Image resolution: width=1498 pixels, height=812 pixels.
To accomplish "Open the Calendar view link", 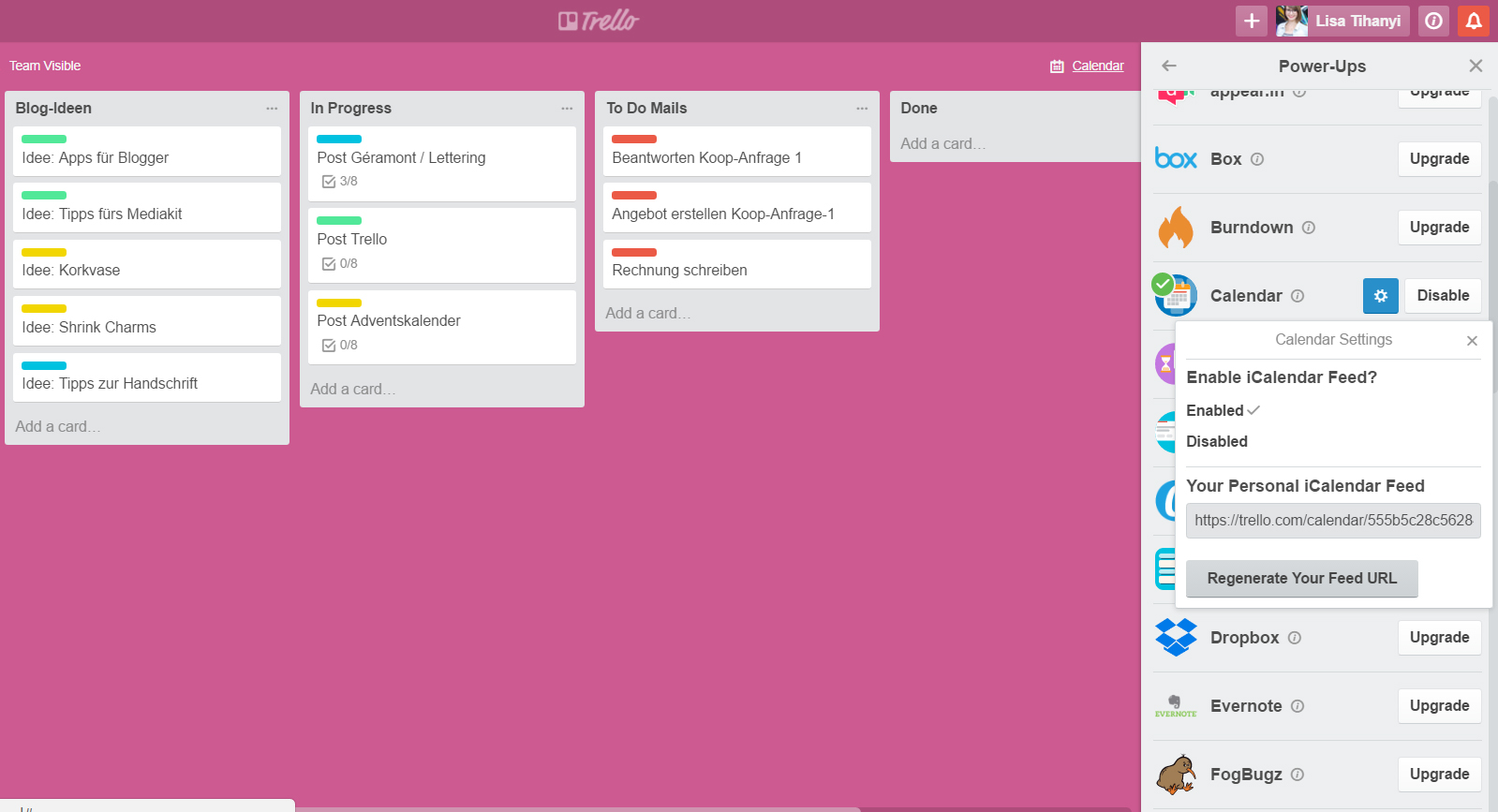I will 1096,66.
